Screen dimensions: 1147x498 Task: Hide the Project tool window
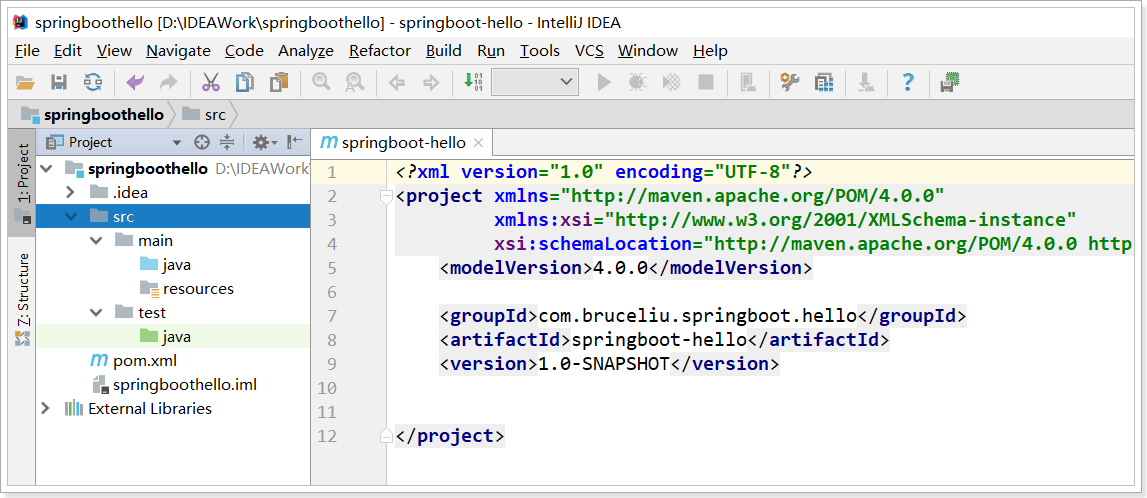(295, 142)
